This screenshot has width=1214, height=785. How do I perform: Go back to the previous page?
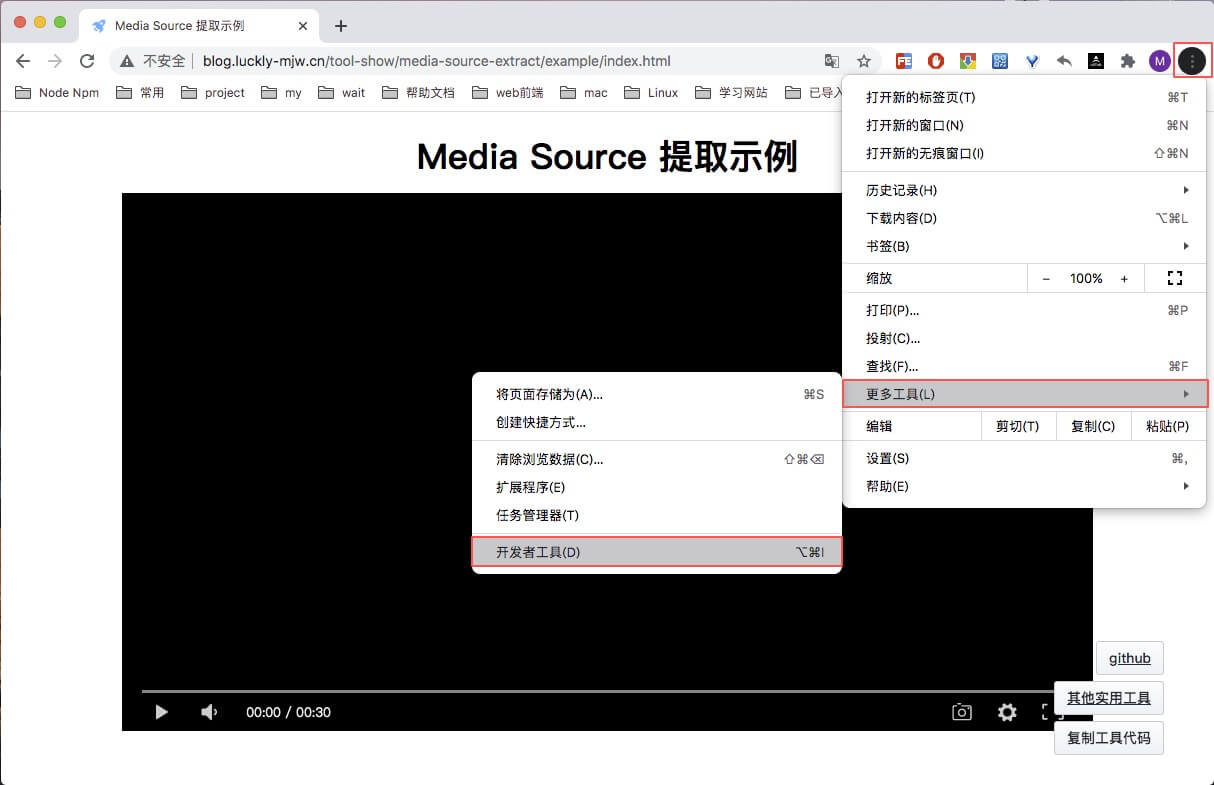(23, 61)
